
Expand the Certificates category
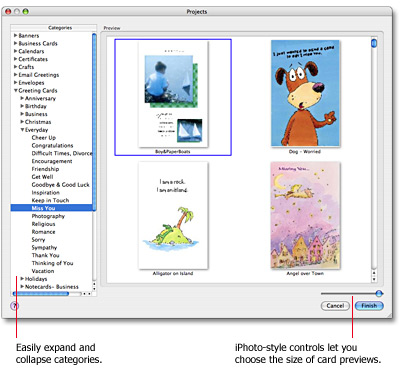pyautogui.click(x=15, y=59)
